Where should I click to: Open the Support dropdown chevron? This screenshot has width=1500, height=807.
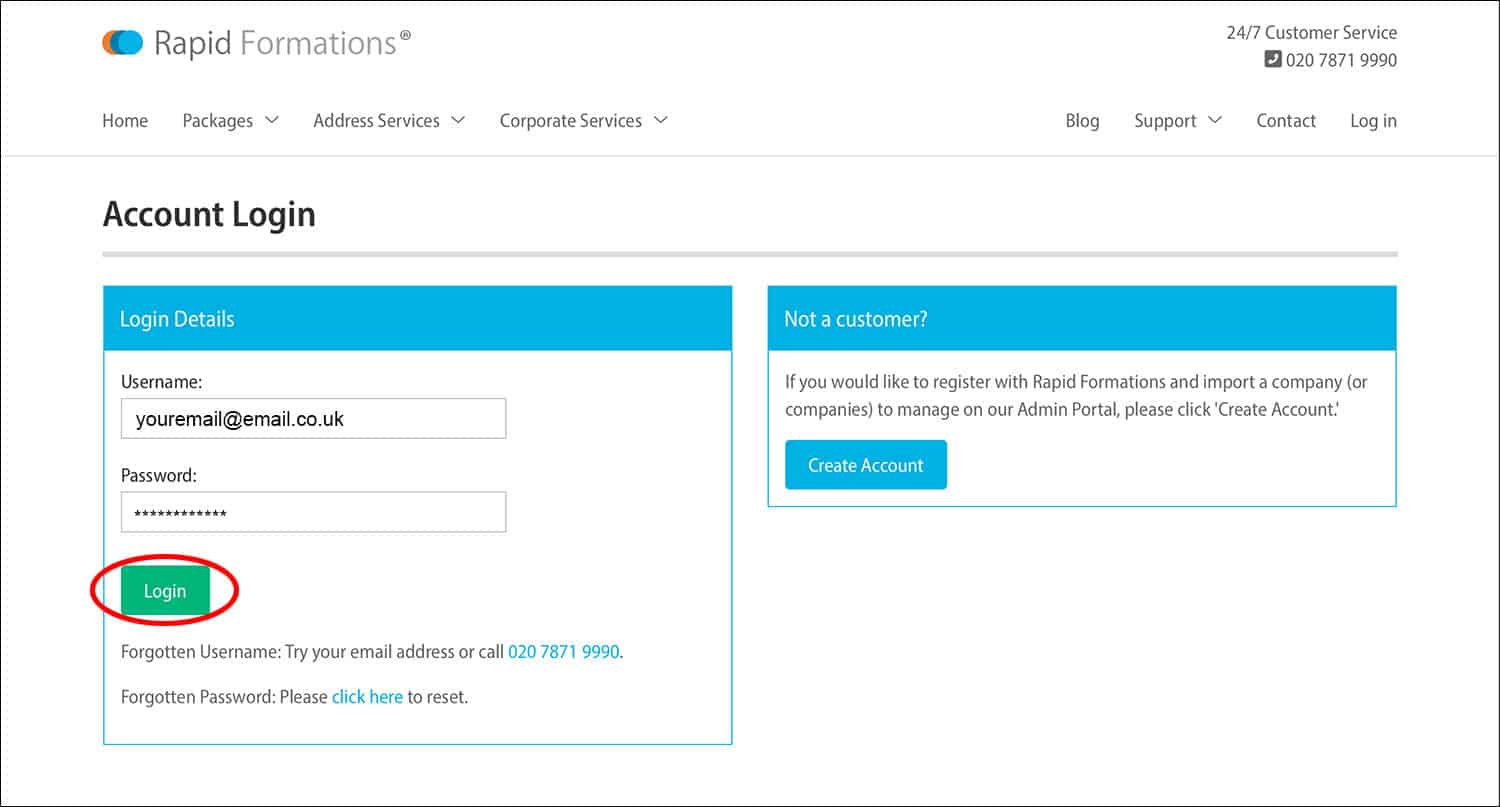pyautogui.click(x=1215, y=120)
